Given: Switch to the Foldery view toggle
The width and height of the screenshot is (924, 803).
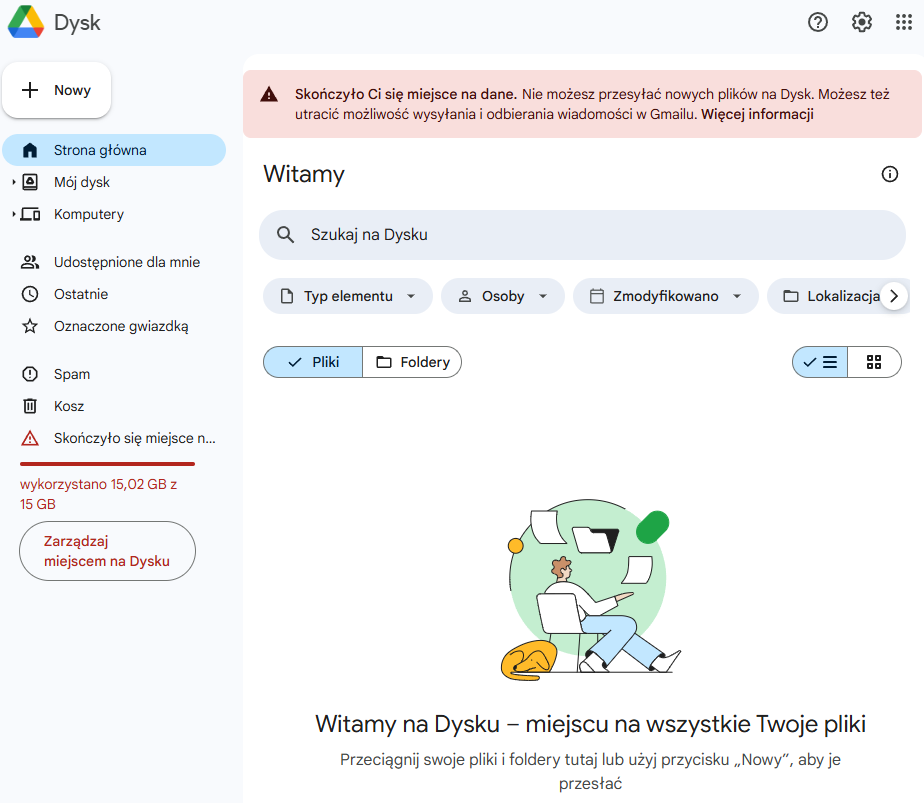Looking at the screenshot, I should pos(412,362).
